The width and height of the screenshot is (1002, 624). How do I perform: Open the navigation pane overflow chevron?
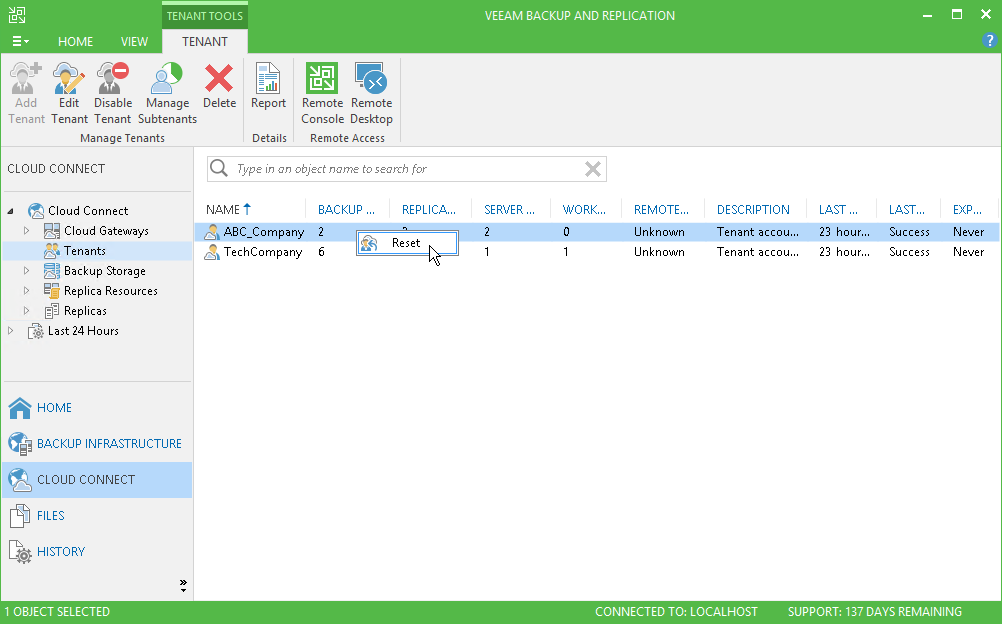click(183, 586)
